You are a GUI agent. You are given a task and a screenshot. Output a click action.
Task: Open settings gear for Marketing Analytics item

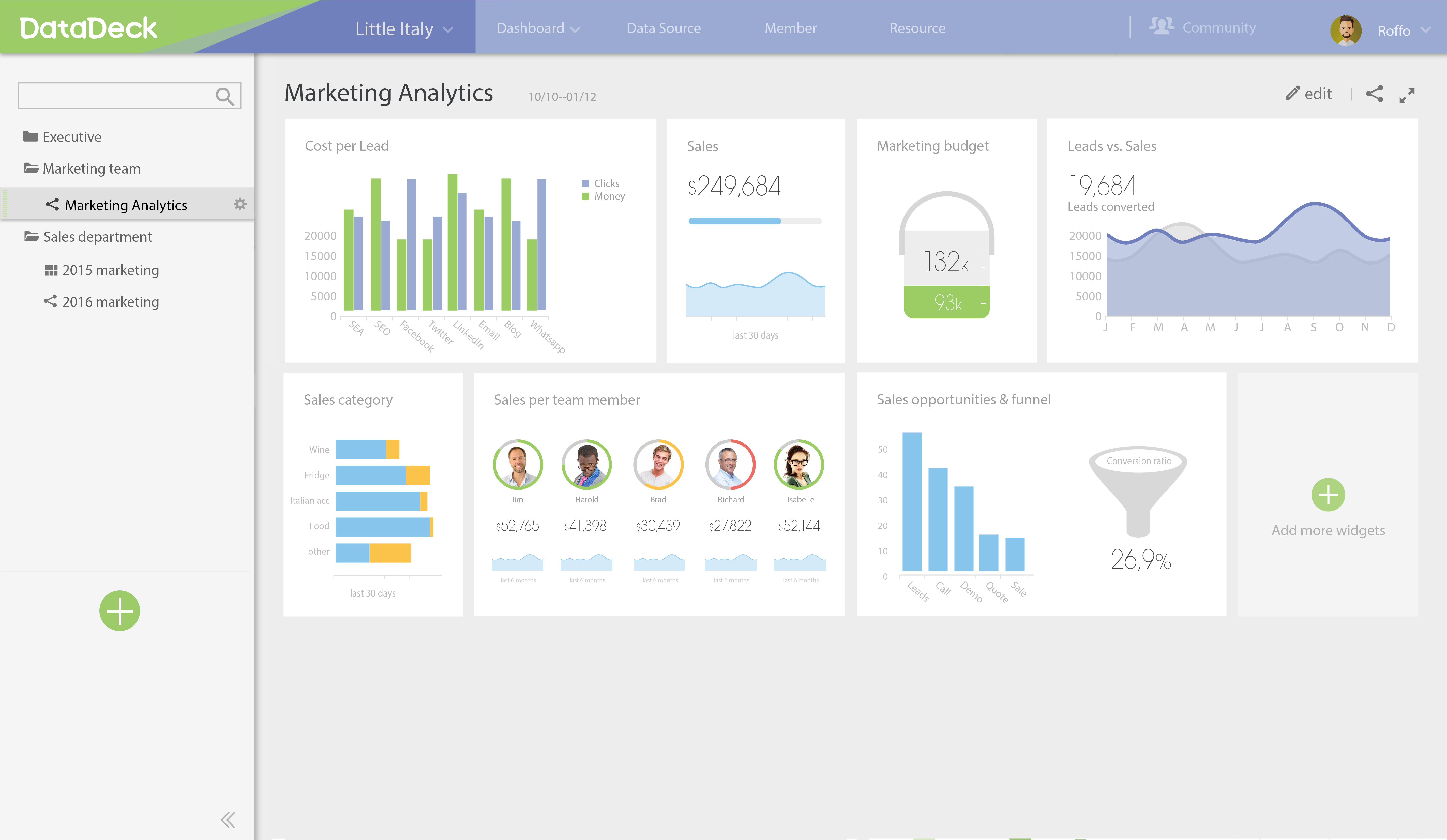[x=240, y=204]
